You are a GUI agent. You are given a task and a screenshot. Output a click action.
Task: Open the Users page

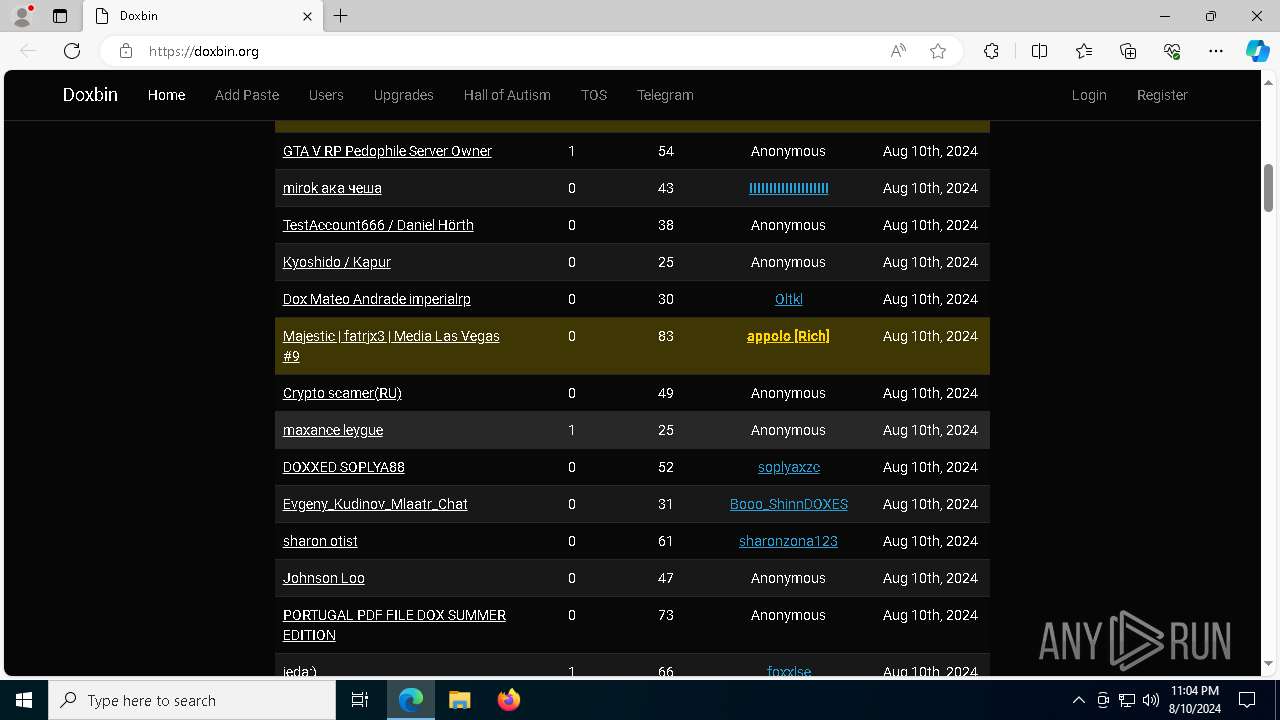coord(326,95)
